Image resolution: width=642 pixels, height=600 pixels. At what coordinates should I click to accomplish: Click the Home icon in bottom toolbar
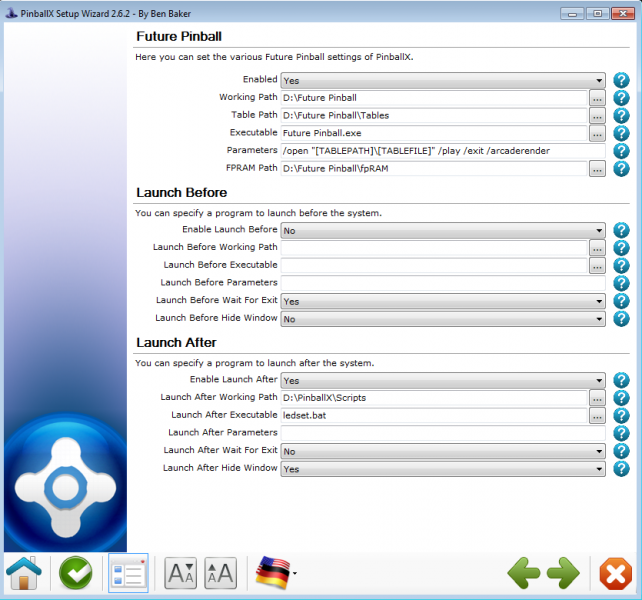tap(24, 573)
